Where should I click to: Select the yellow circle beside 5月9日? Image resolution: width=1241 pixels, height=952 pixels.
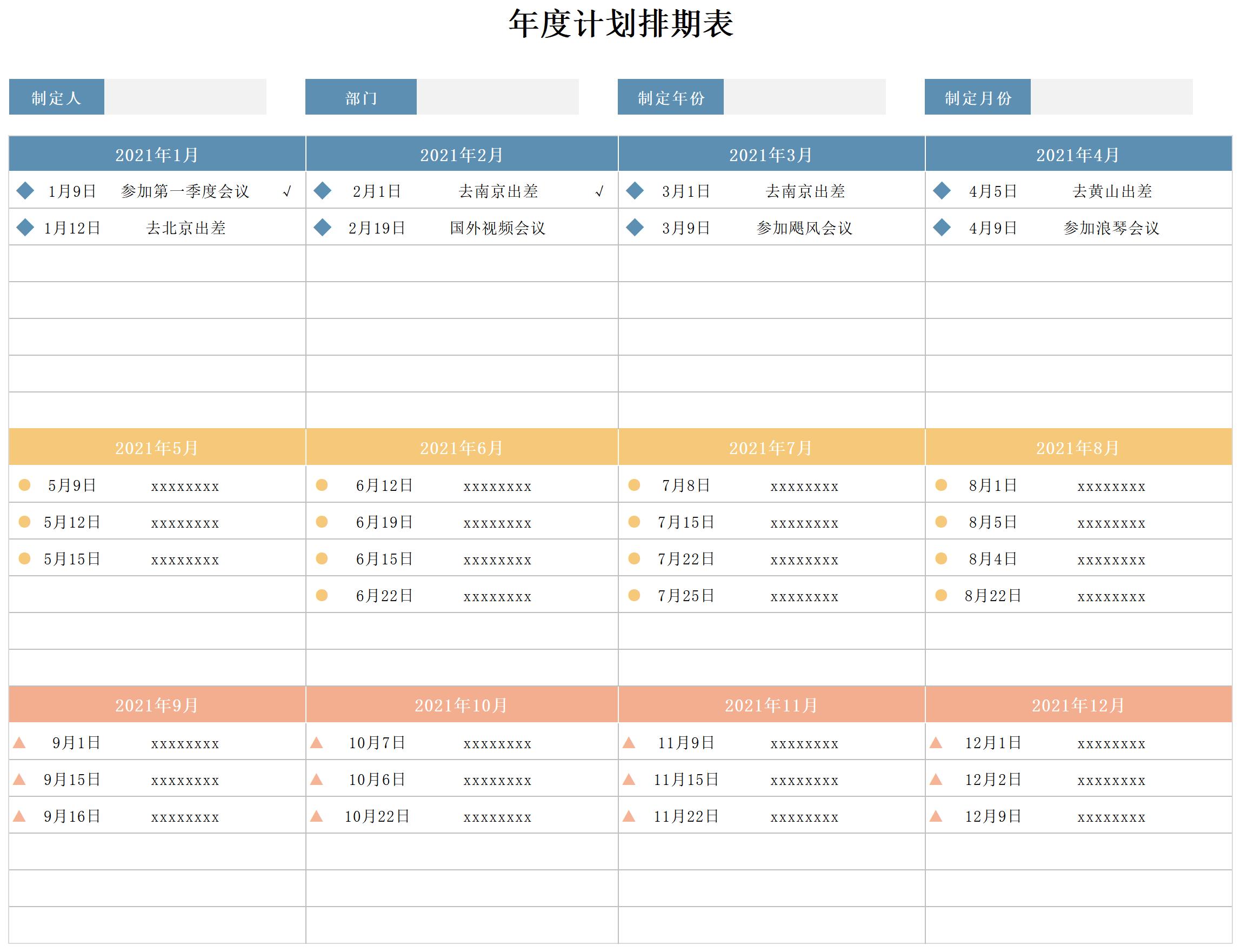pos(24,484)
